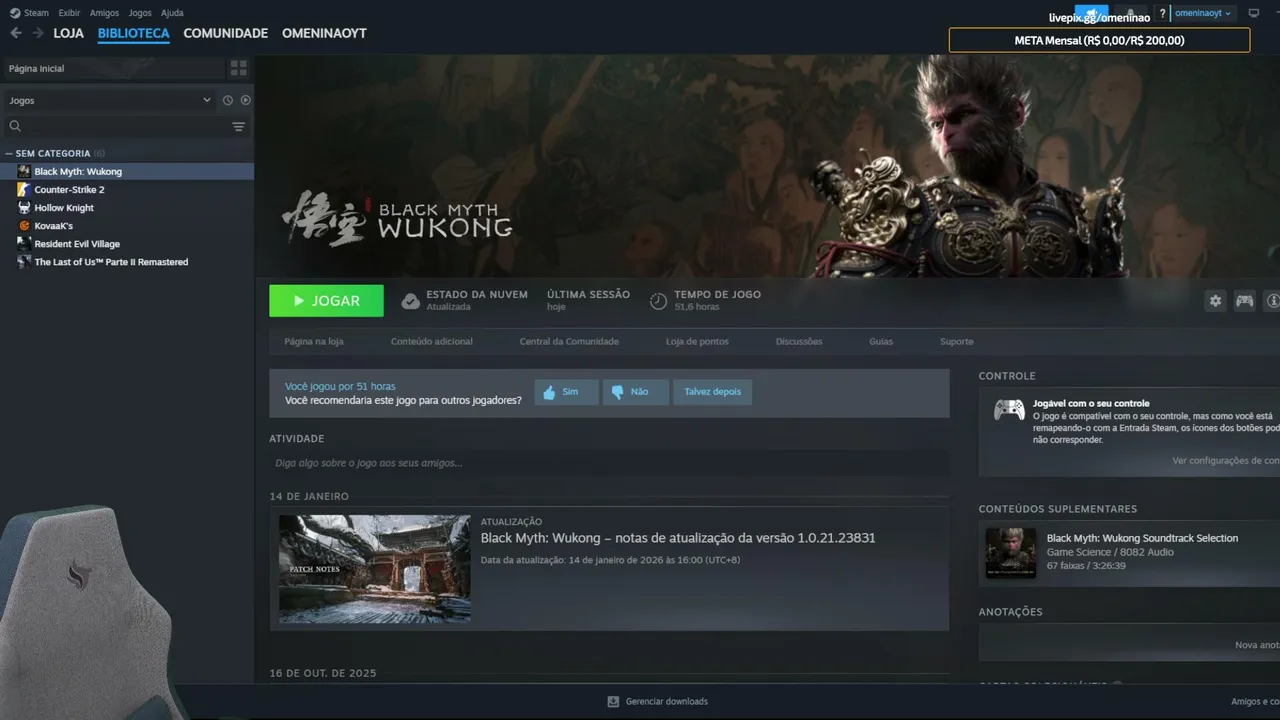Image resolution: width=1280 pixels, height=720 pixels.
Task: Go forward with the right arrow
Action: (x=38, y=33)
